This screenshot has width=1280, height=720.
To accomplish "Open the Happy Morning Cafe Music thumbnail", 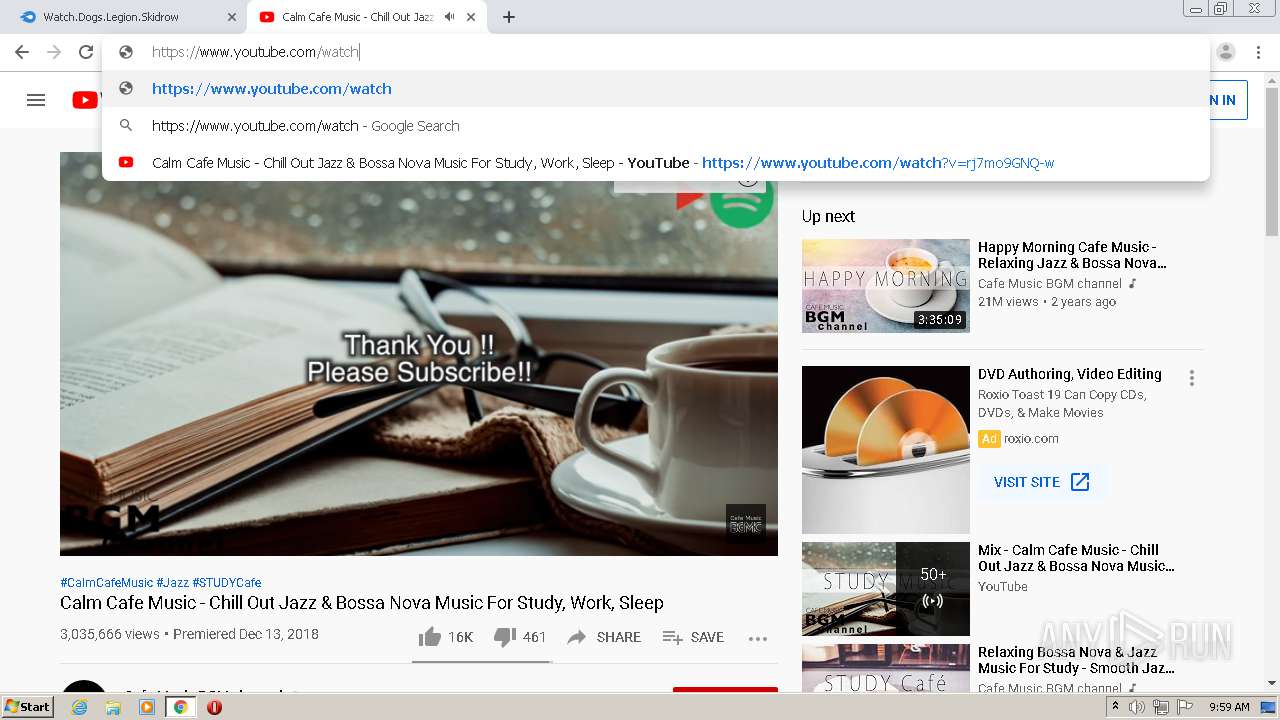I will point(886,286).
